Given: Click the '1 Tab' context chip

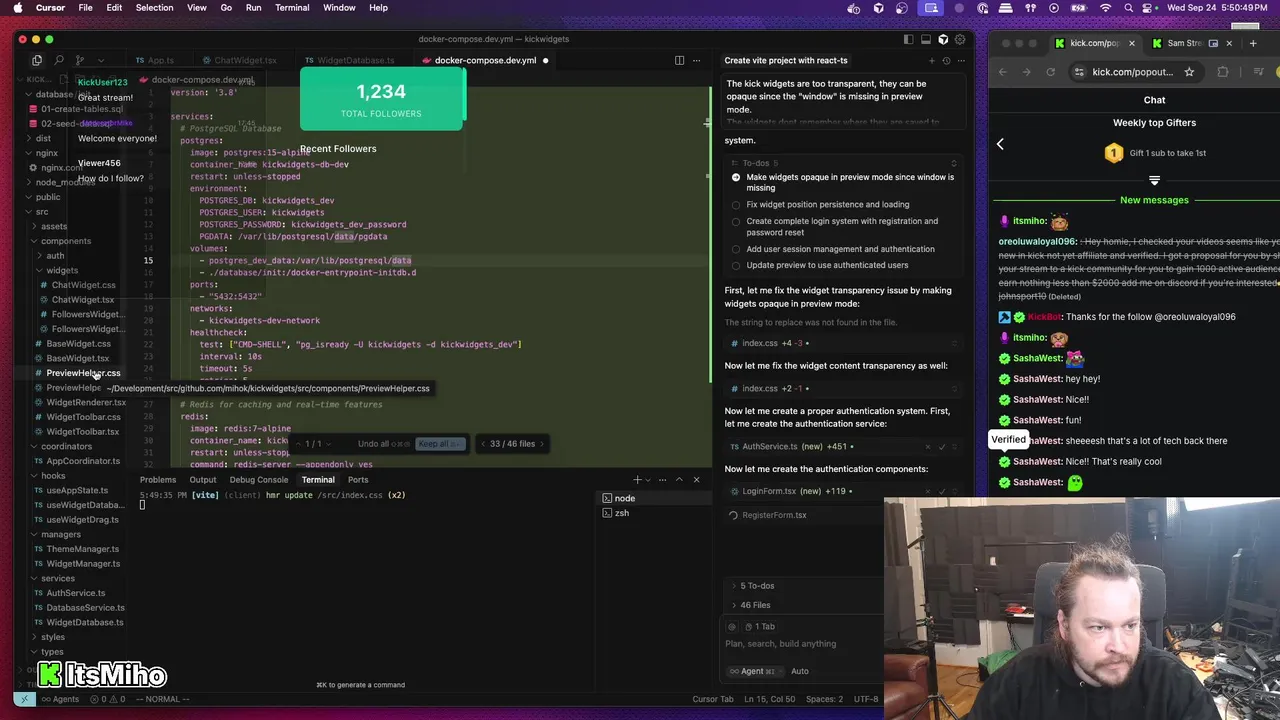Looking at the screenshot, I should [x=759, y=627].
